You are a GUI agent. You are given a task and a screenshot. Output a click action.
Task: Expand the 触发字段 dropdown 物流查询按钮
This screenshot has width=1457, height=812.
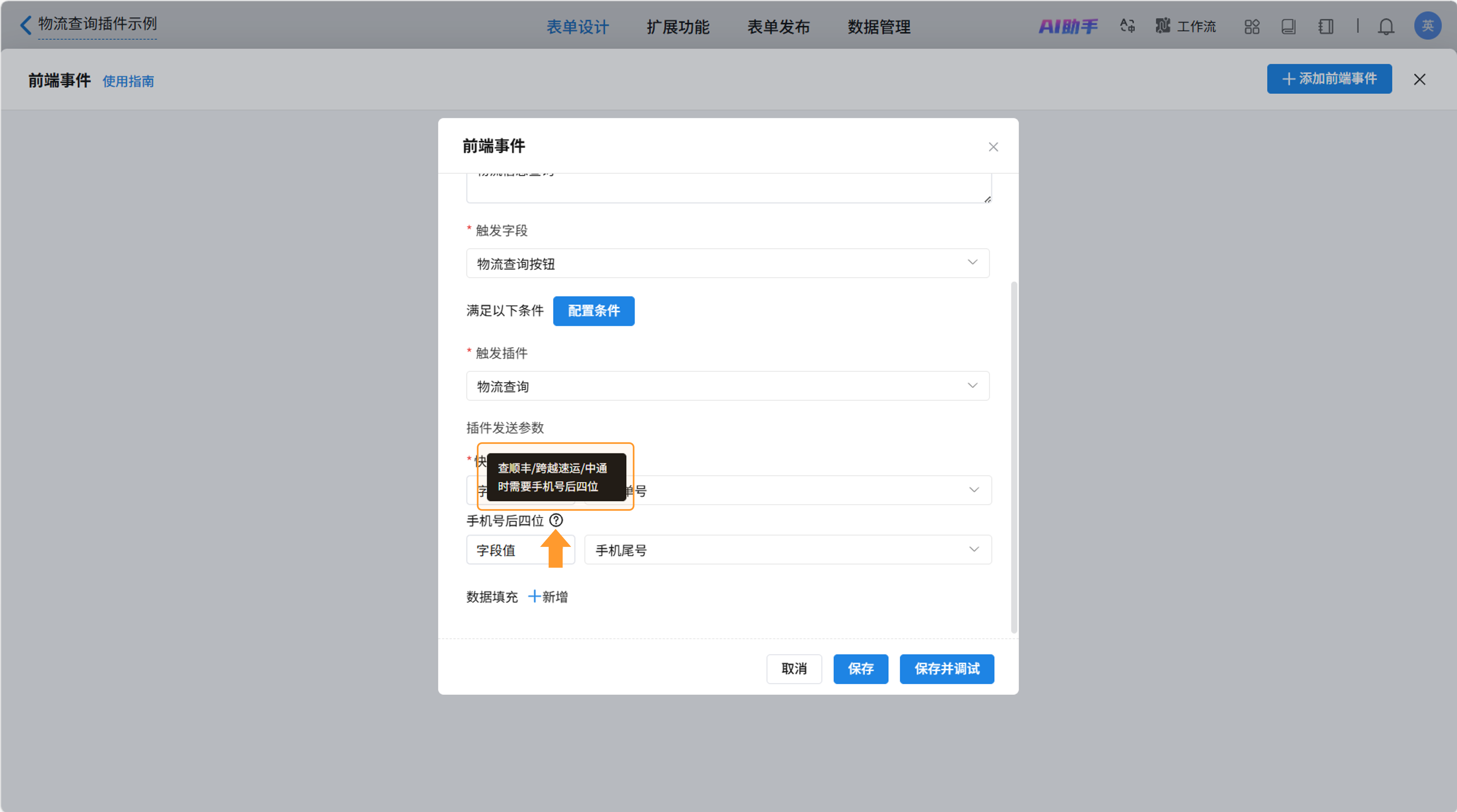tap(728, 263)
